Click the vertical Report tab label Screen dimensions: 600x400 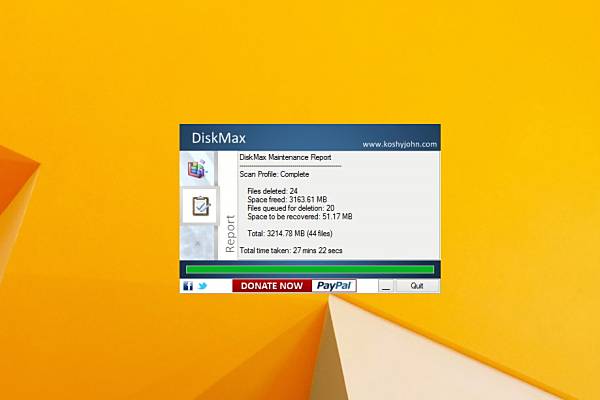pyautogui.click(x=230, y=234)
